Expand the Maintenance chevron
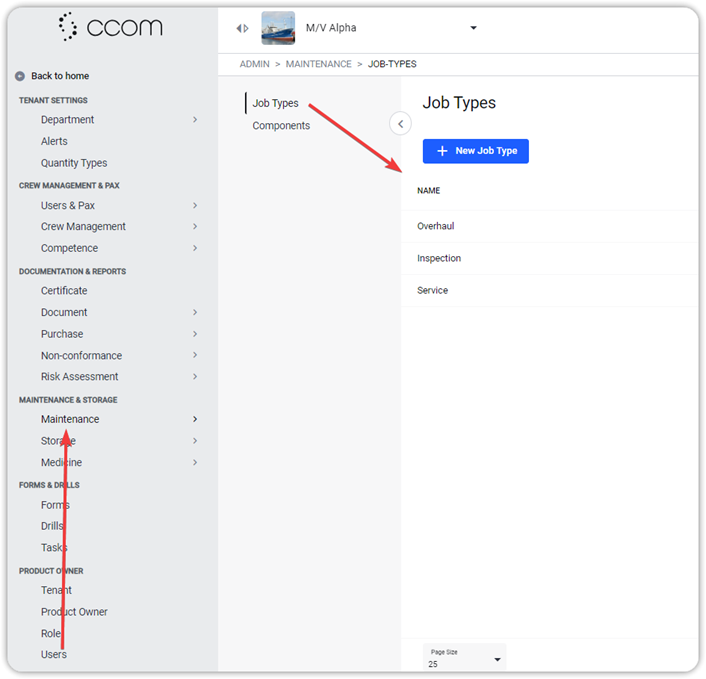706x679 pixels. (195, 419)
